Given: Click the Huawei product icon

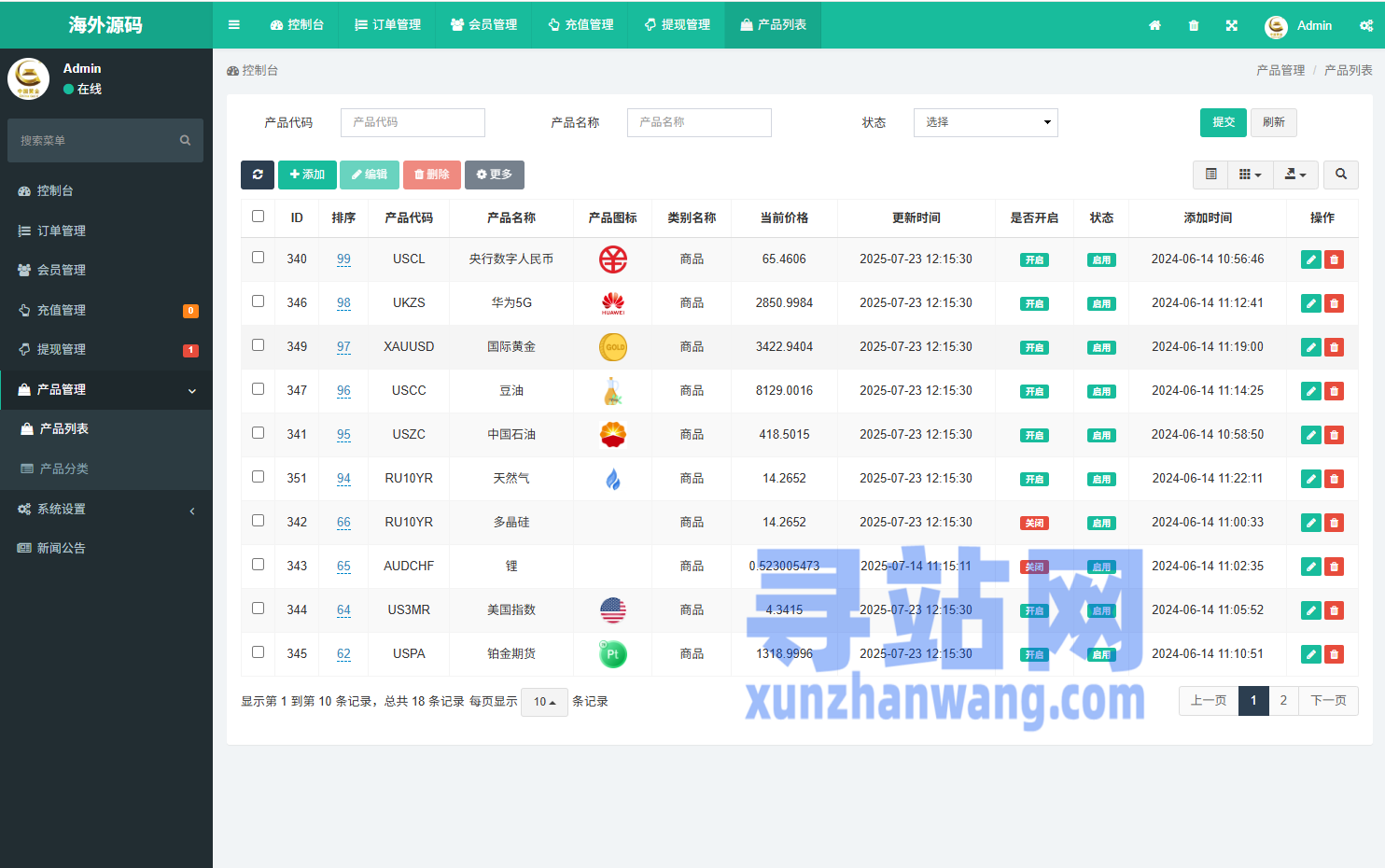Looking at the screenshot, I should [612, 303].
